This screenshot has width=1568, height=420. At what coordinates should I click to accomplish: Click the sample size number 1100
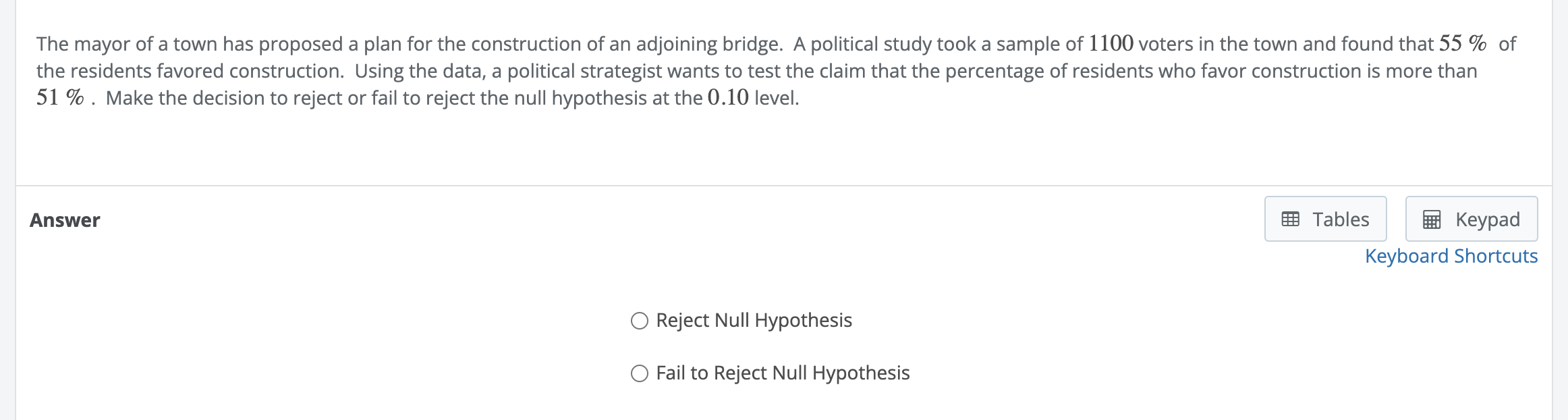point(1111,44)
